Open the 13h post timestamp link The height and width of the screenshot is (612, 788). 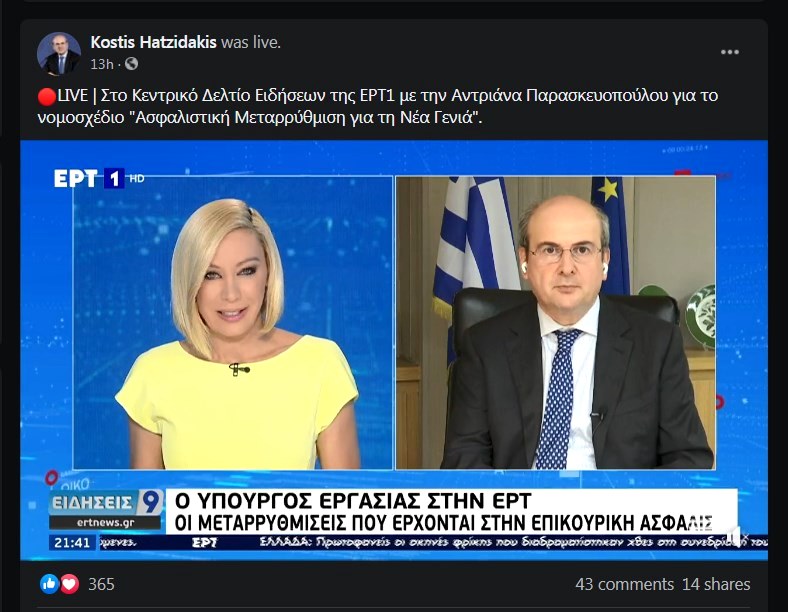point(102,64)
